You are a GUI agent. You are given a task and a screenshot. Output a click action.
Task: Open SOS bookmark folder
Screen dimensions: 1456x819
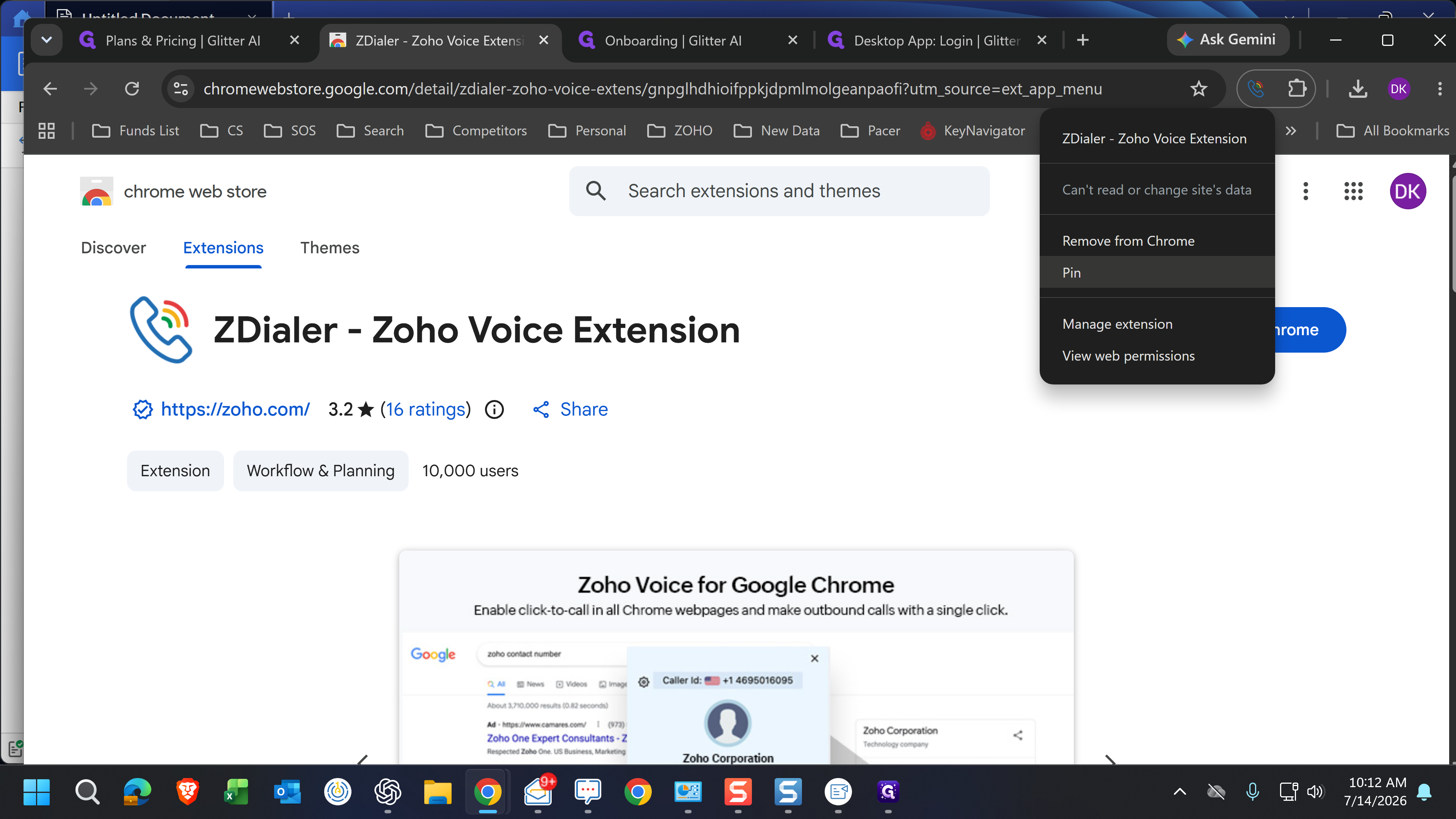pos(290,130)
